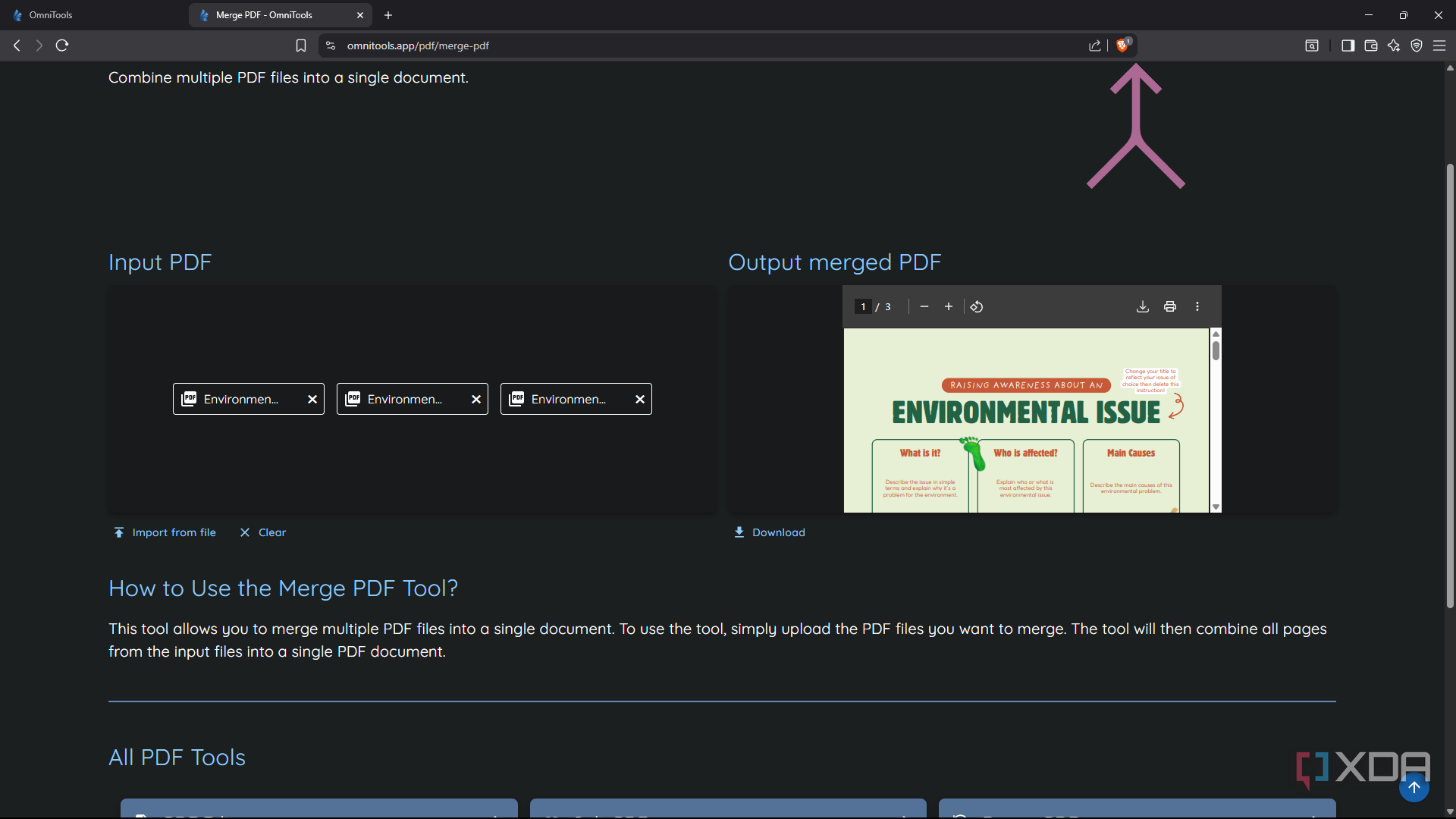The height and width of the screenshot is (819, 1456).
Task: Remove the third Environmen... PDF file
Action: (x=640, y=399)
